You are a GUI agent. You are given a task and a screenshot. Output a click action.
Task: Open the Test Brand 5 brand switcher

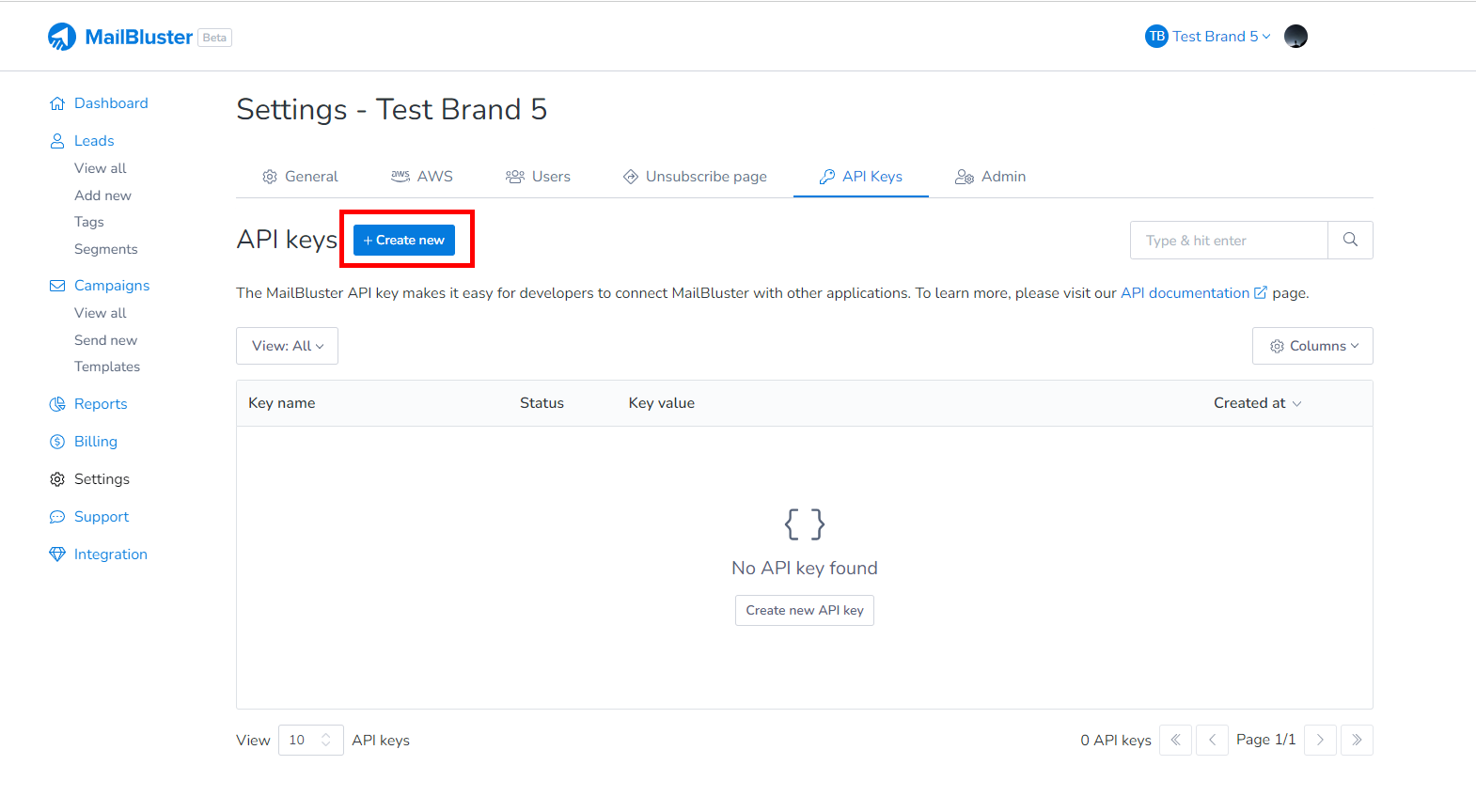point(1209,37)
